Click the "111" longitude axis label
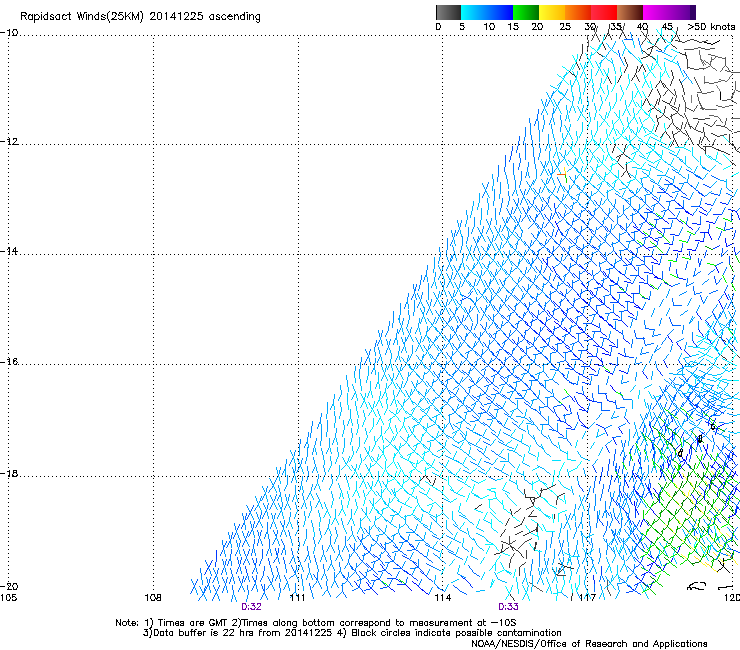Viewport: 740px width, 650px height. click(297, 598)
